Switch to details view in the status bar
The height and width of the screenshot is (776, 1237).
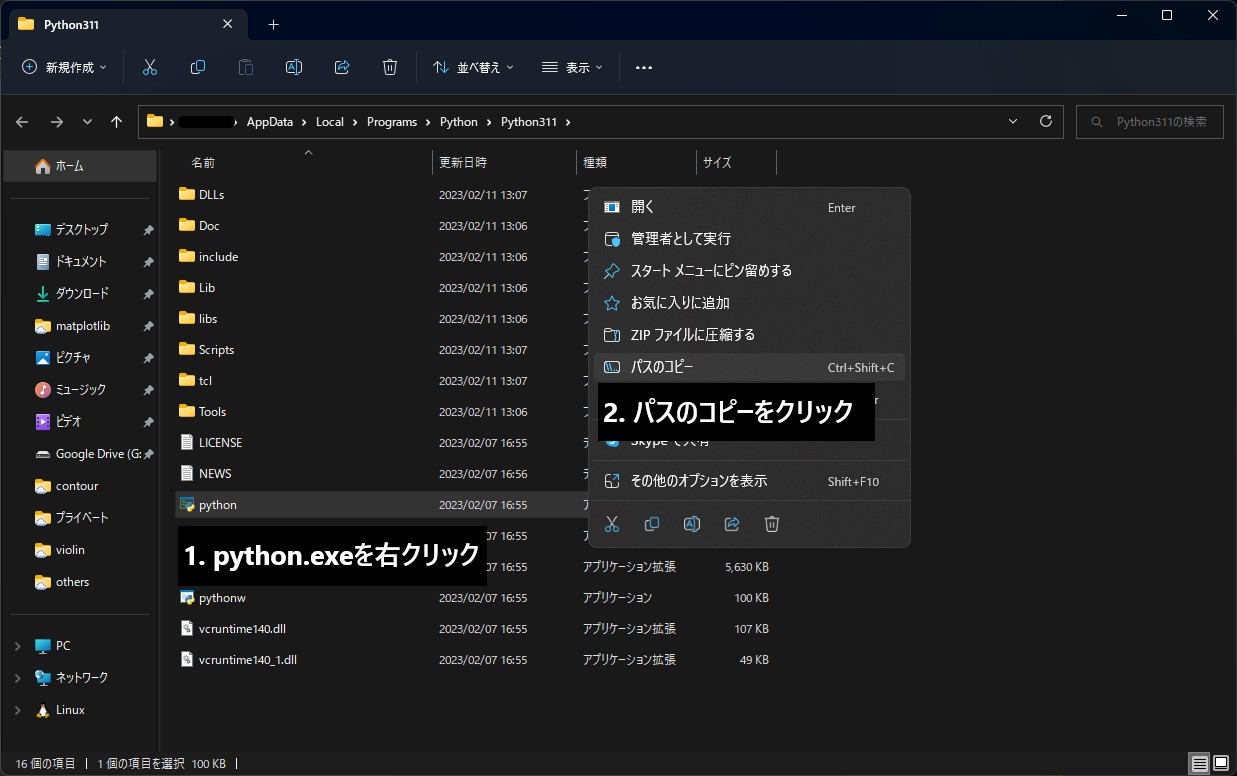[1198, 763]
